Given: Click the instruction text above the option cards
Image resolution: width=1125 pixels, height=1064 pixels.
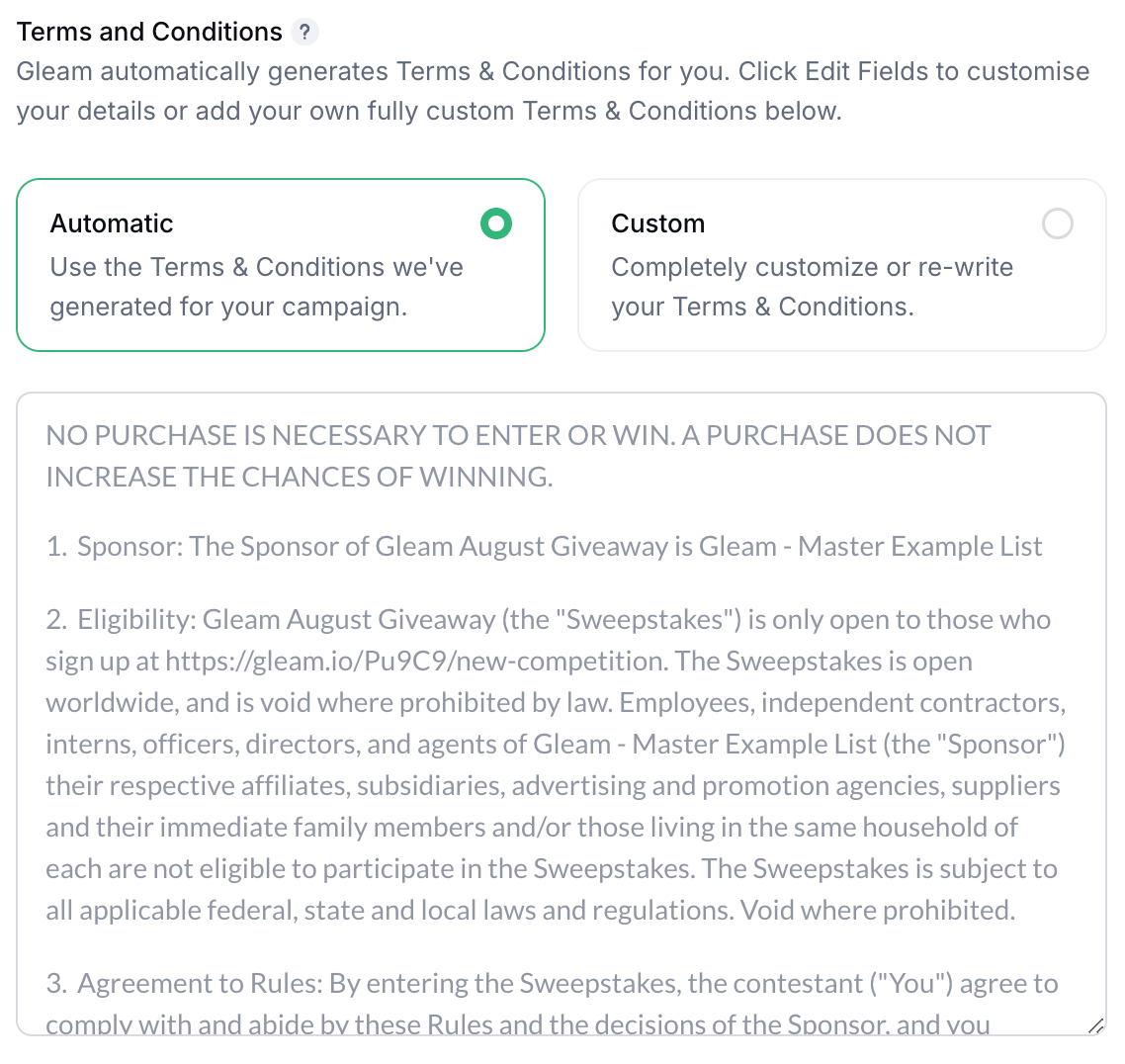Looking at the screenshot, I should click(552, 91).
